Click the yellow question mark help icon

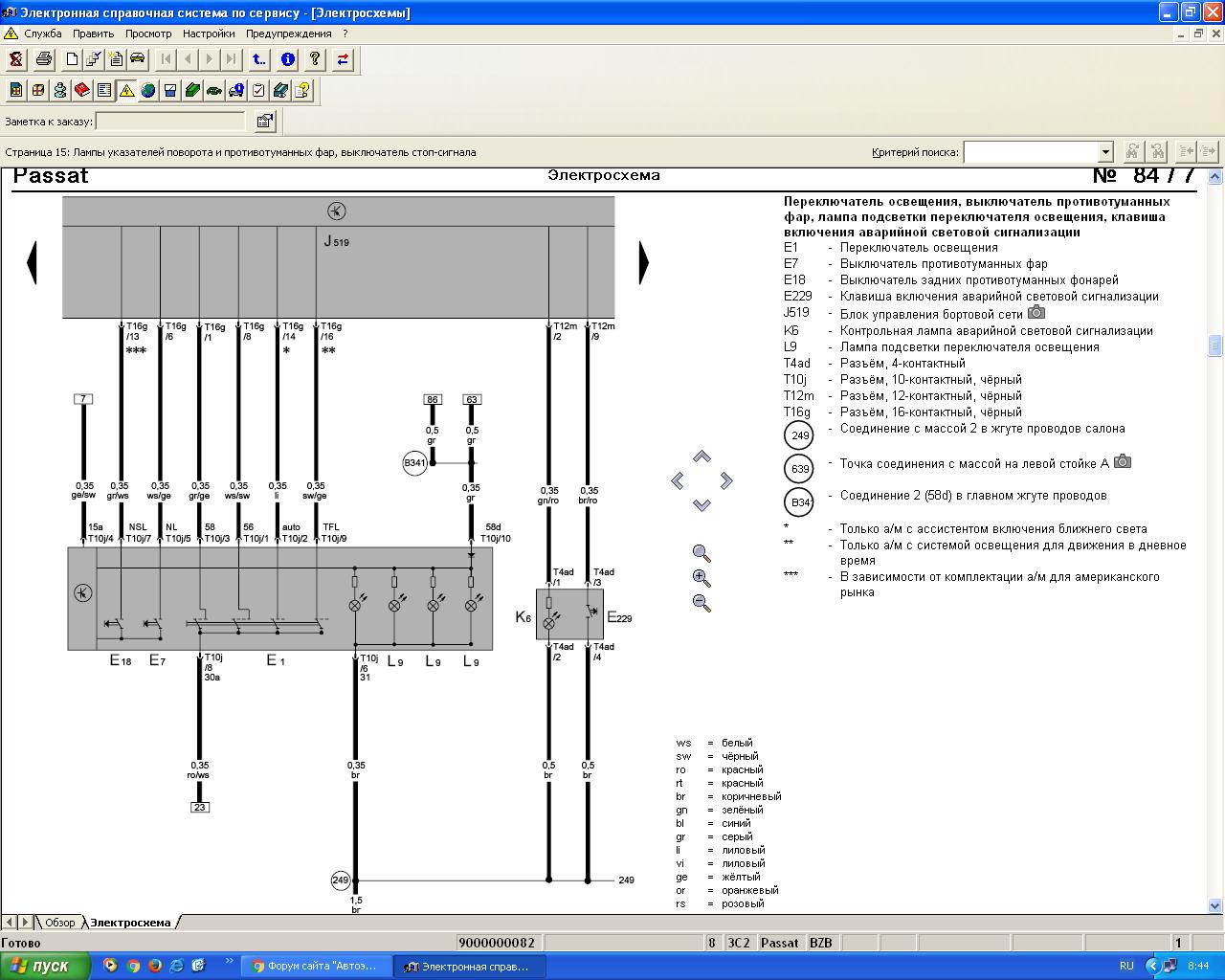point(314,59)
